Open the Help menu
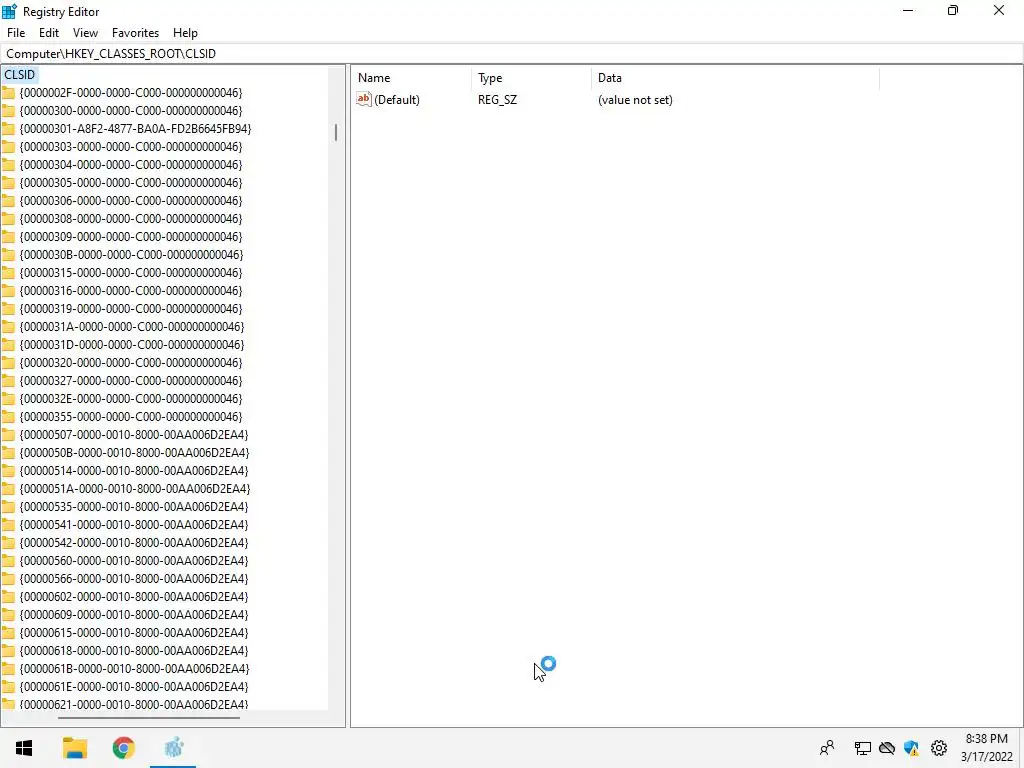Screen dimensions: 1024x768 click(x=185, y=33)
